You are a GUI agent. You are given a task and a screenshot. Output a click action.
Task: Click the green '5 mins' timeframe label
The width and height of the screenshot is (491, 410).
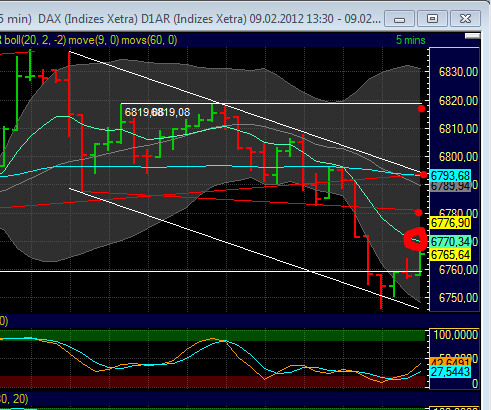coord(410,40)
